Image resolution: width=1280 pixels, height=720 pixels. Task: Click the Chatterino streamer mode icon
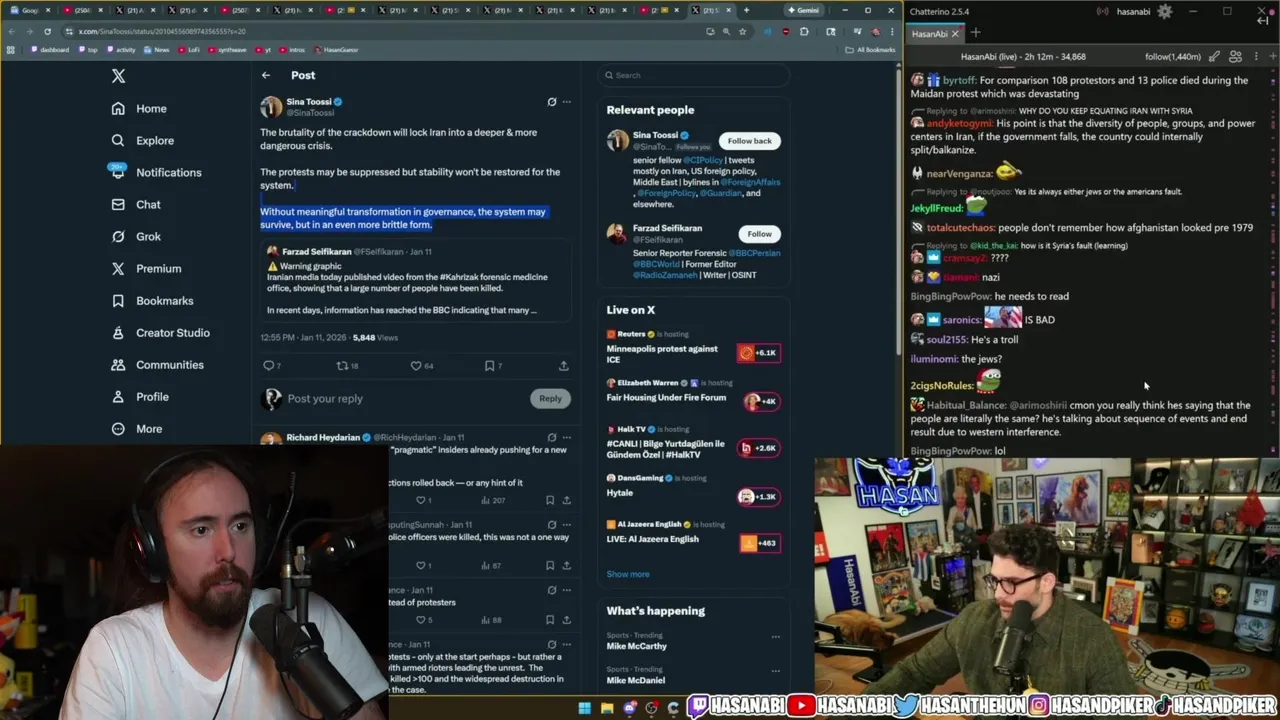(x=1102, y=11)
